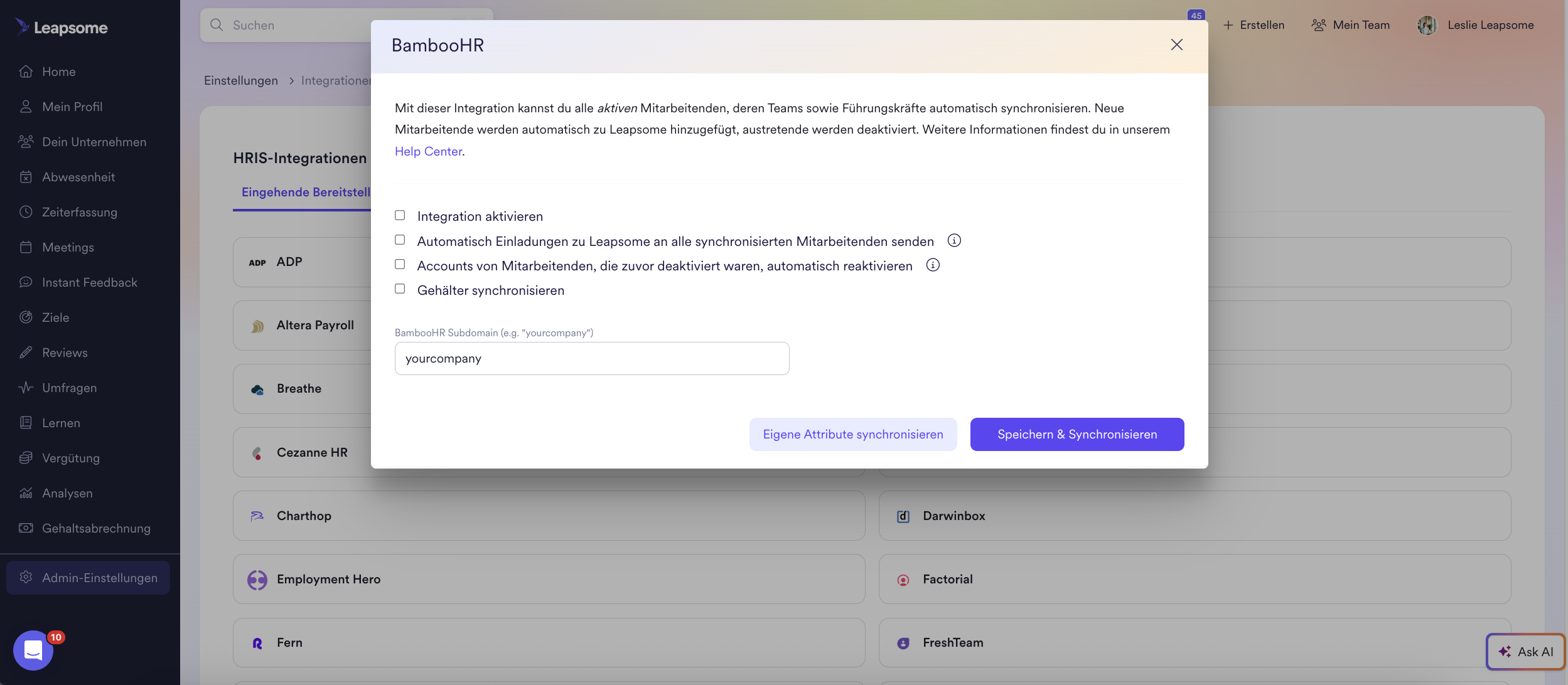Click the info icon beside automatic invitations option
The height and width of the screenshot is (685, 1568).
(954, 240)
